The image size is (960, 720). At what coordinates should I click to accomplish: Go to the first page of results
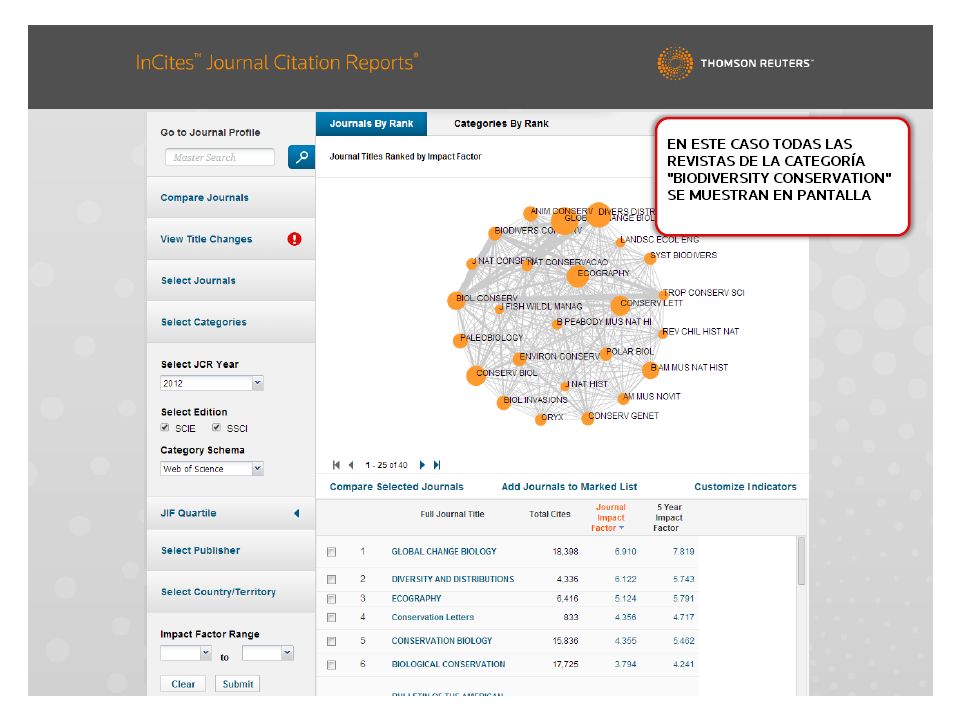click(336, 465)
